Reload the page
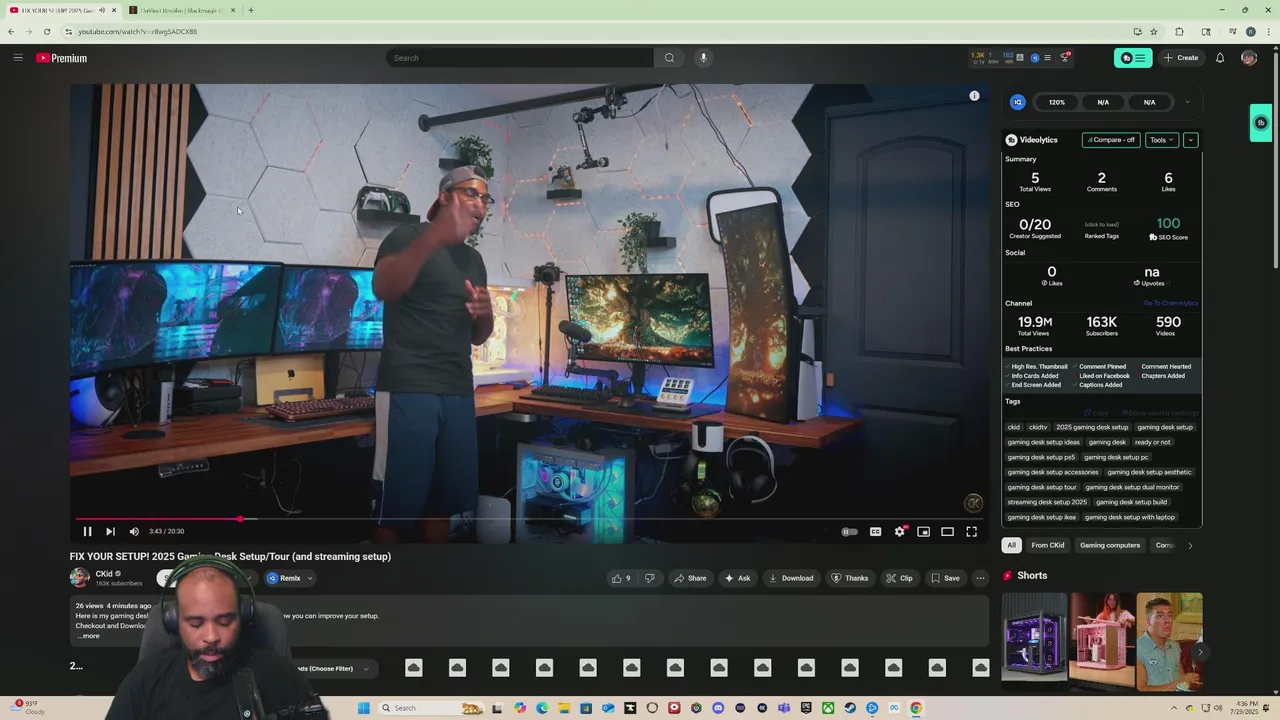This screenshot has height=720, width=1280. point(47,31)
